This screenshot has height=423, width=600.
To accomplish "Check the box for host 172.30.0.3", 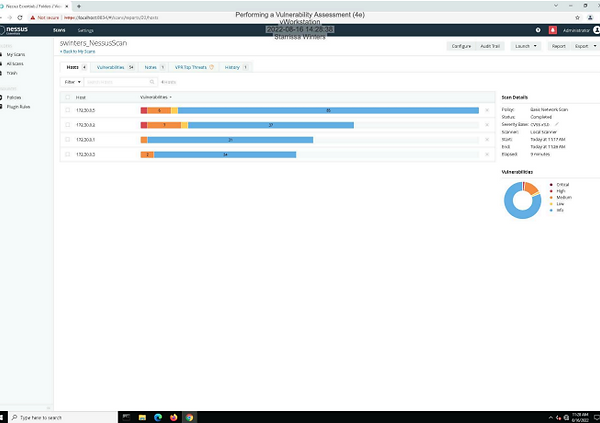I will pyautogui.click(x=68, y=154).
